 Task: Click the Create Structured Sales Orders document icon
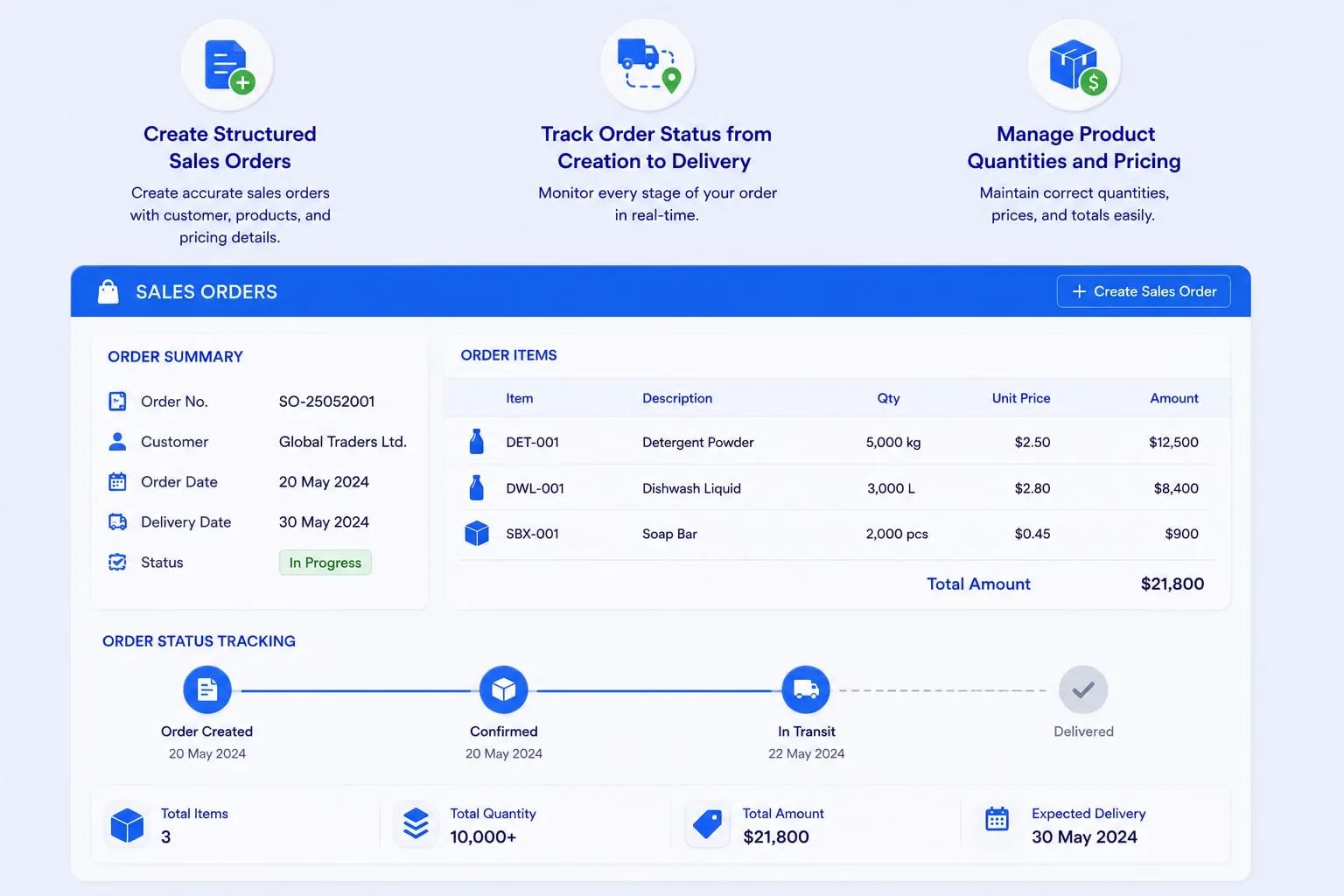coord(228,66)
